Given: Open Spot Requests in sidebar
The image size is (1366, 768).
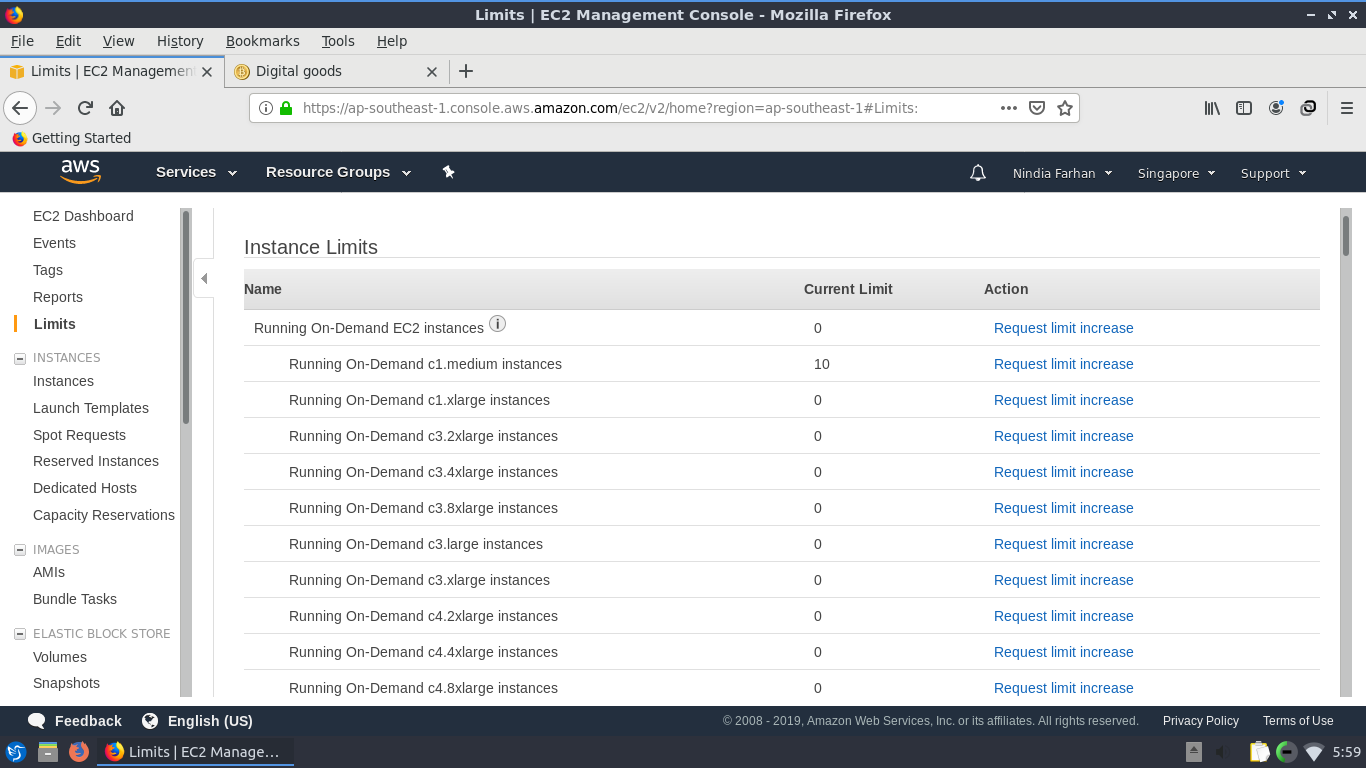Looking at the screenshot, I should tap(79, 435).
